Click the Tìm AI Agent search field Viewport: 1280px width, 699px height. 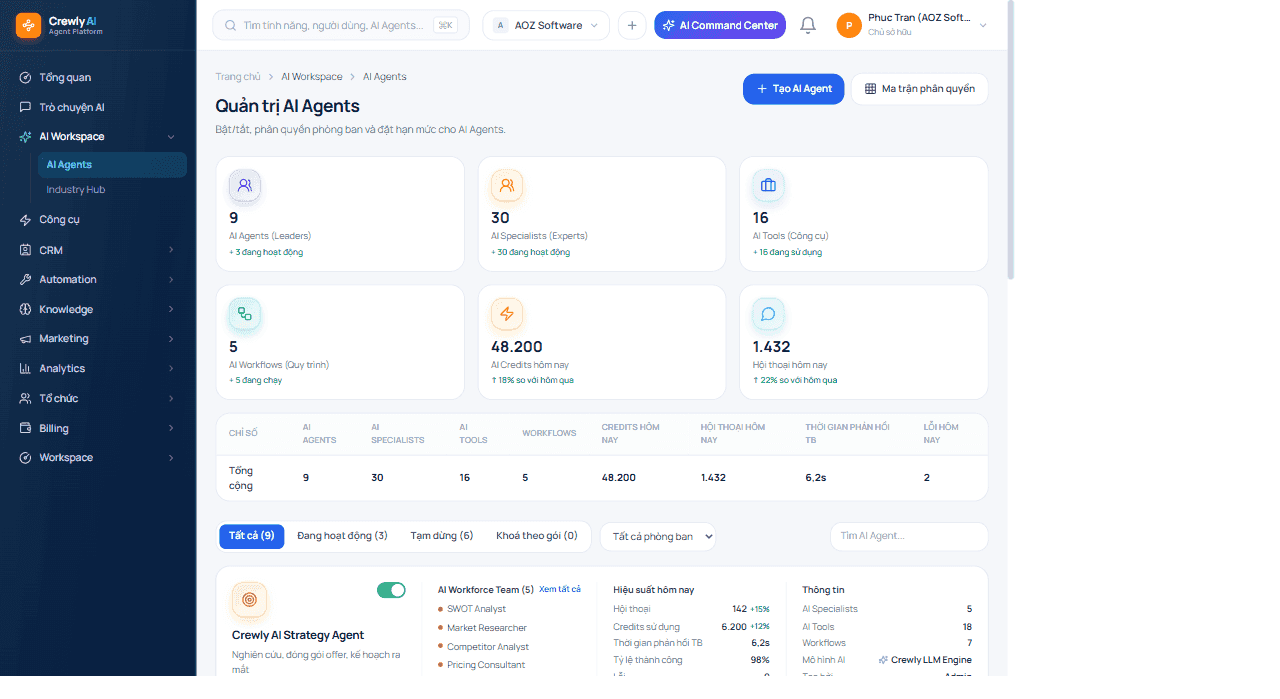click(x=909, y=536)
